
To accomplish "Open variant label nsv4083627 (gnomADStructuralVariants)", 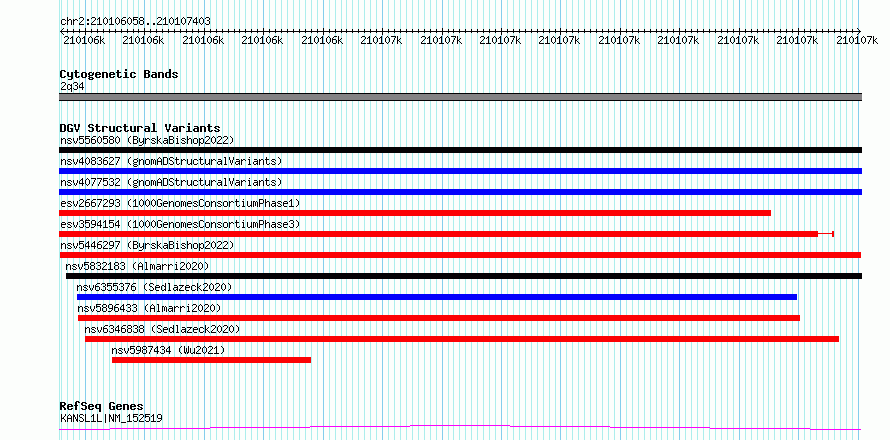I will point(171,161).
